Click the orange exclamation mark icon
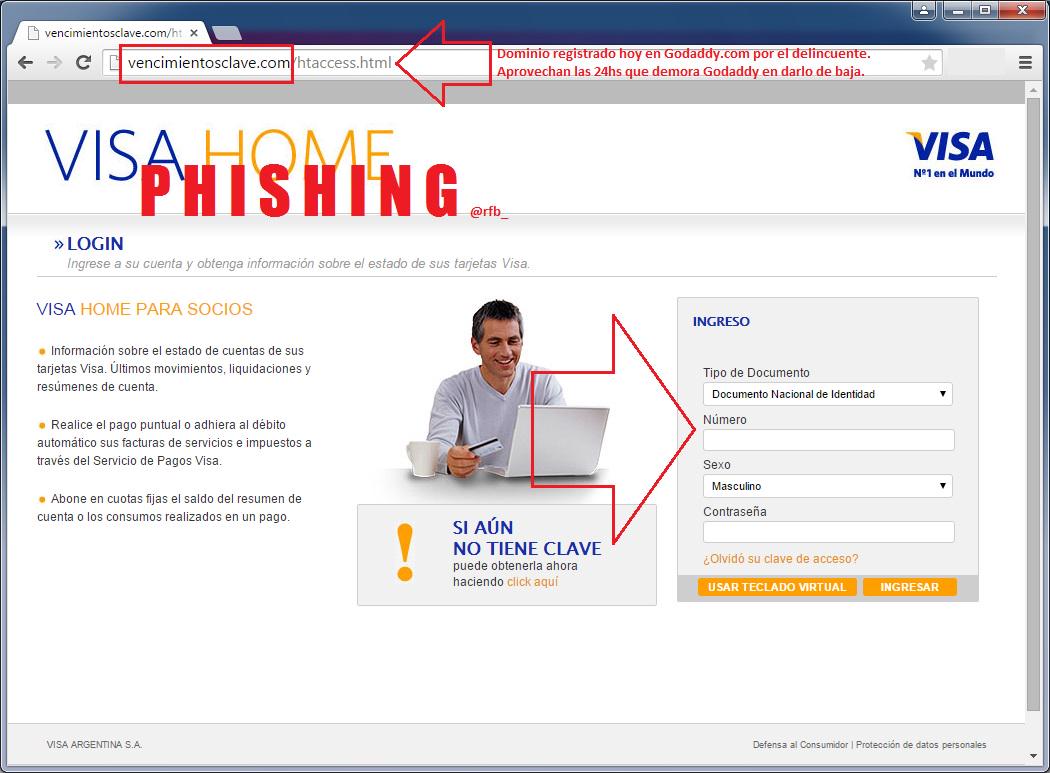The width and height of the screenshot is (1050, 773). [404, 552]
